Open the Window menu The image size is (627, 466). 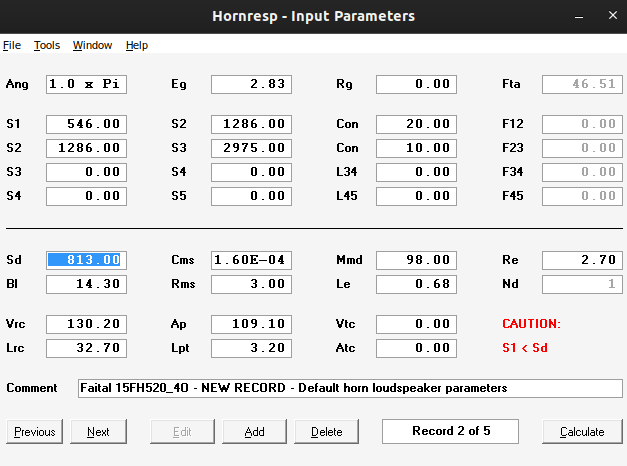click(x=92, y=45)
